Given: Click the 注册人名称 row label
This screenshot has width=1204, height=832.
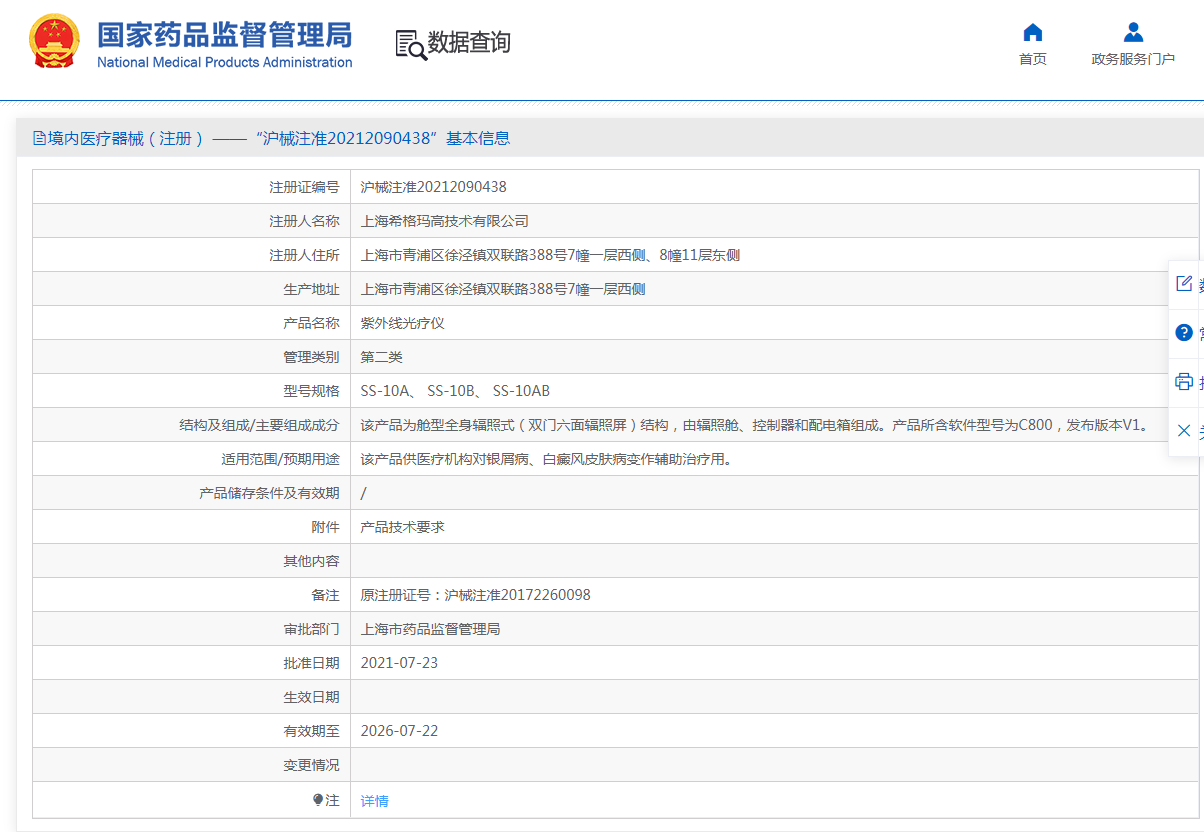Looking at the screenshot, I should pos(304,221).
